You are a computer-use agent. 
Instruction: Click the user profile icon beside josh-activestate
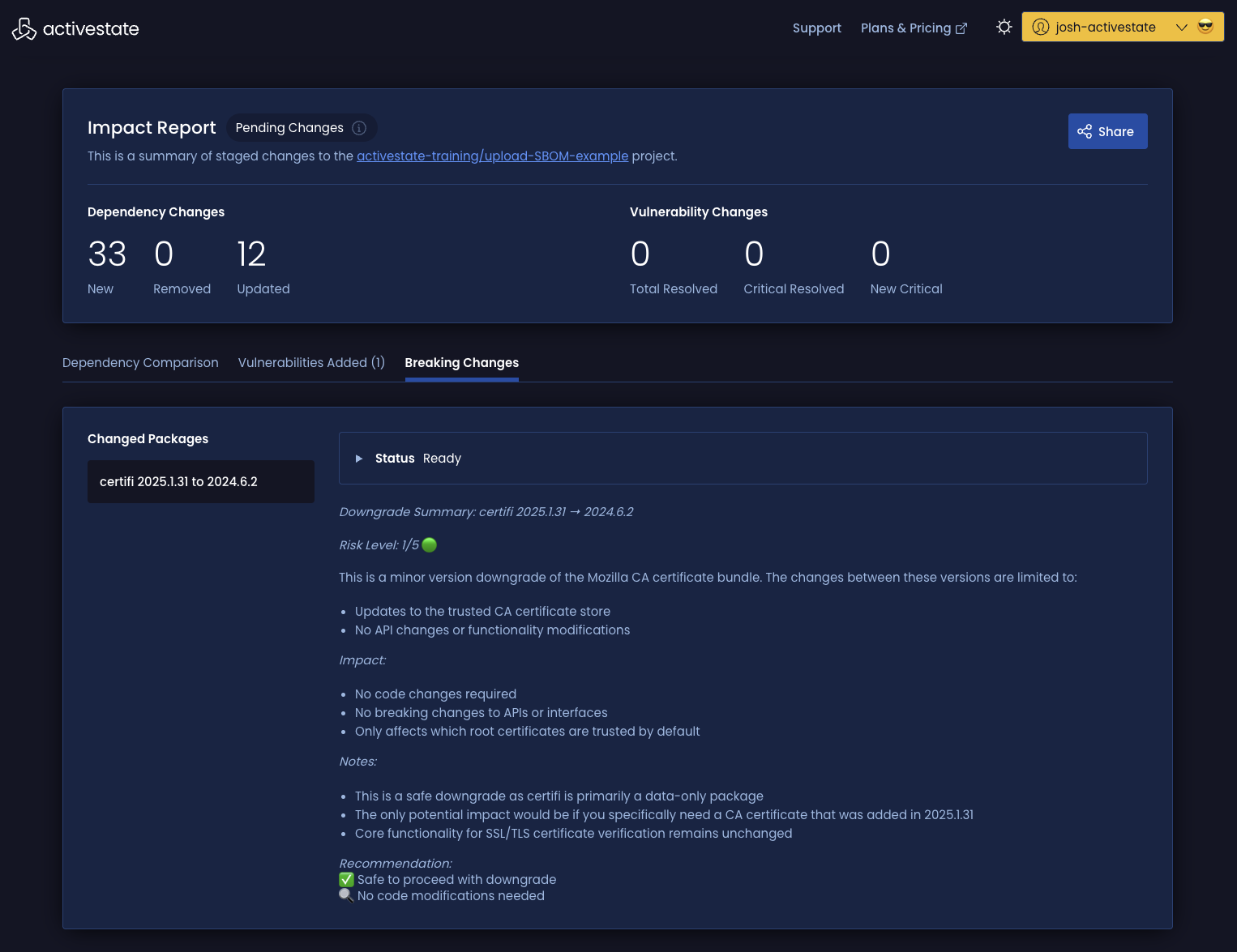coord(1041,28)
